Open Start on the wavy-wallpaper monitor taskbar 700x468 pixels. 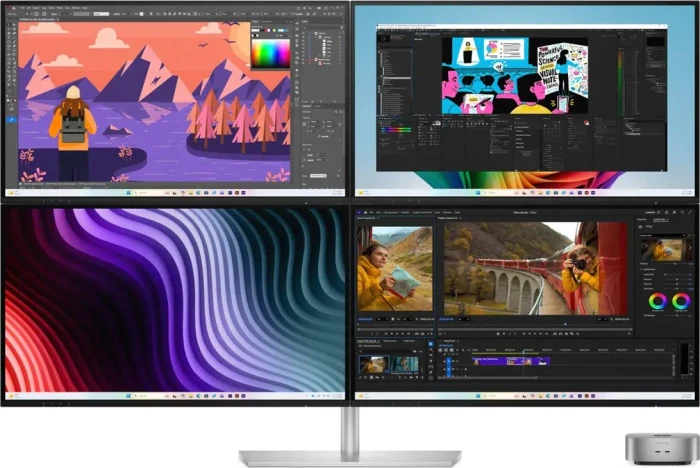point(128,396)
